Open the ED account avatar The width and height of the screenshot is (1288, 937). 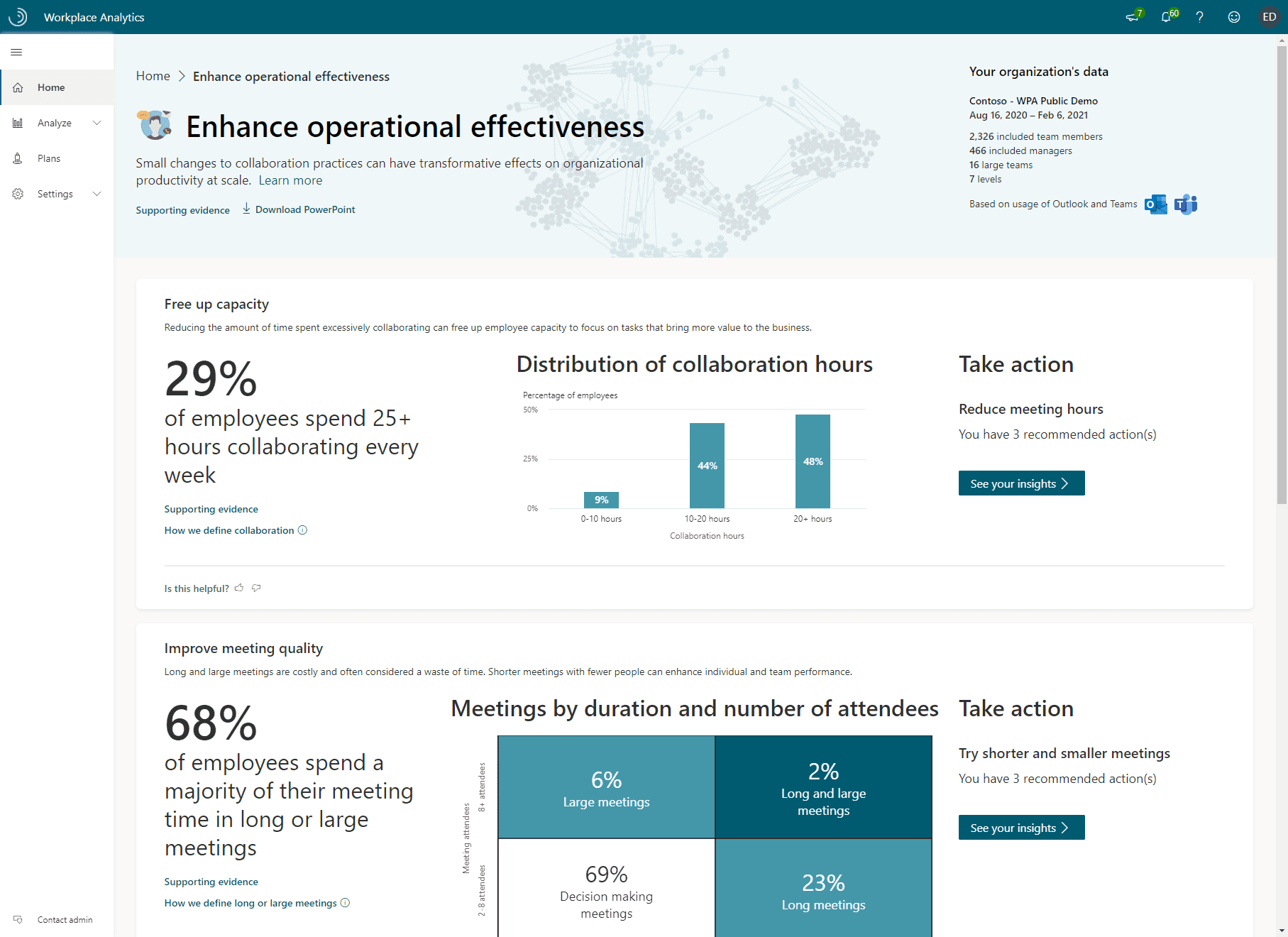coord(1270,17)
